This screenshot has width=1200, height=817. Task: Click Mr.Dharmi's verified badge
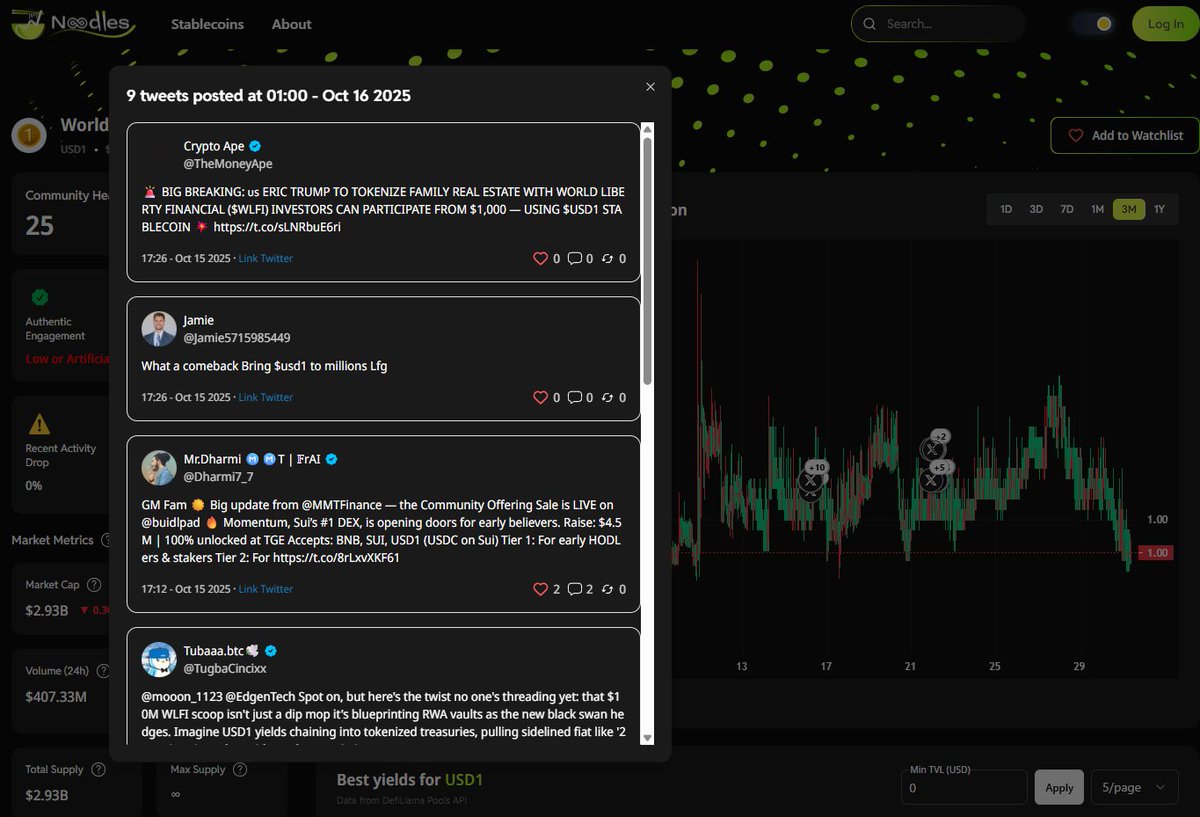coord(332,459)
